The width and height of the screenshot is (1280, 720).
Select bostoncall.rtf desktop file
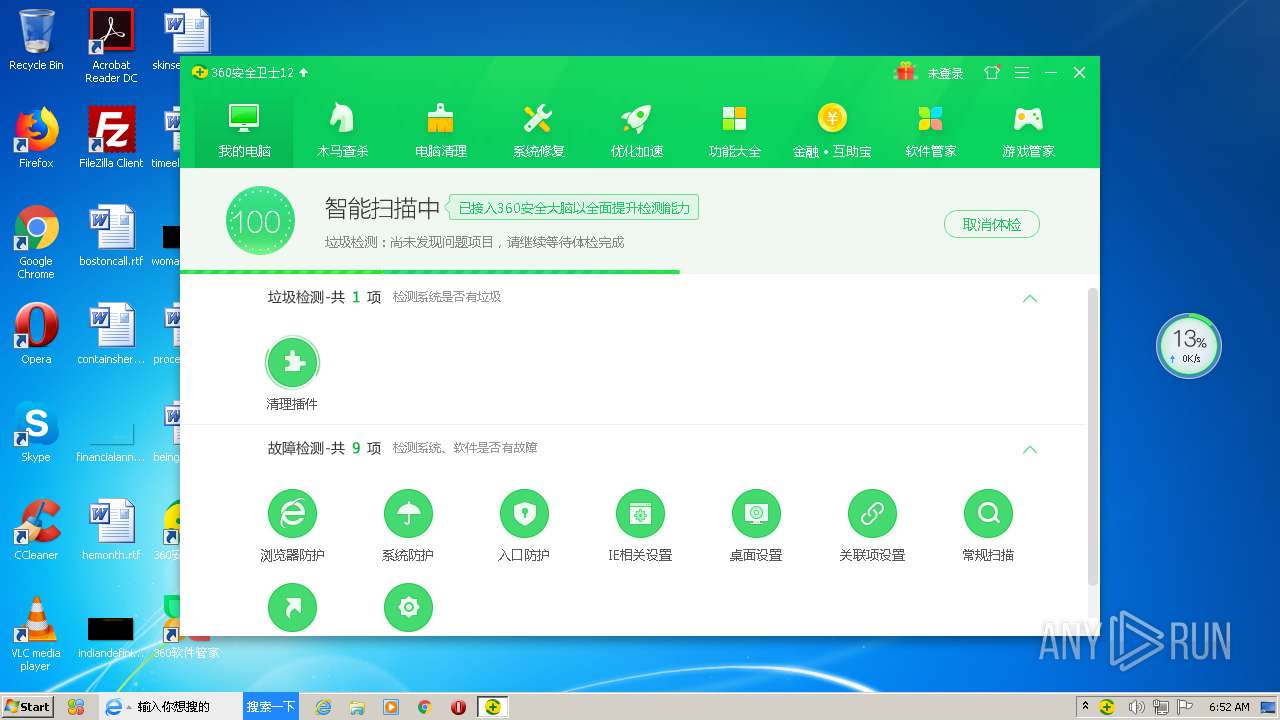point(111,236)
